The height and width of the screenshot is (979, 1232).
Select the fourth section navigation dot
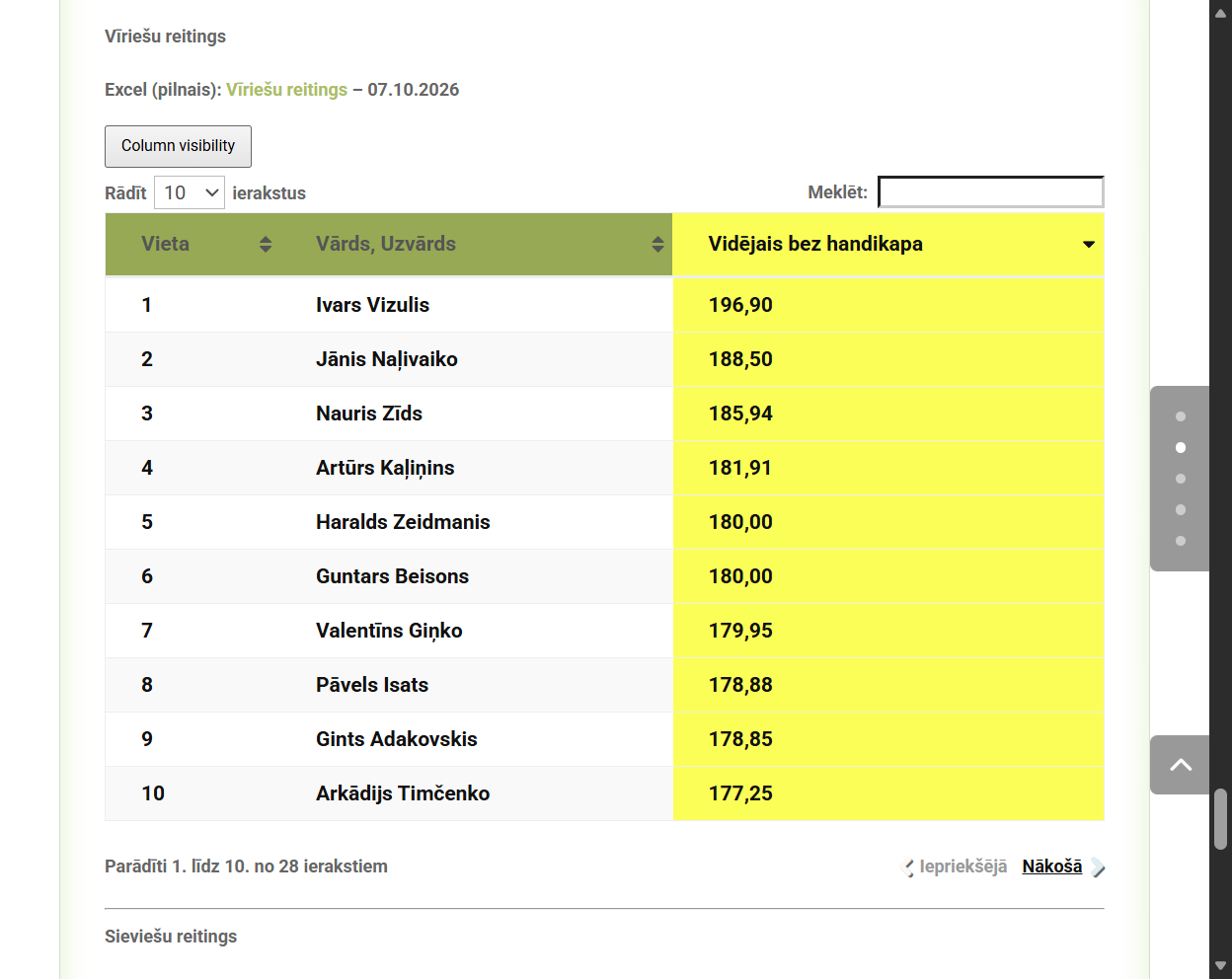coord(1181,509)
